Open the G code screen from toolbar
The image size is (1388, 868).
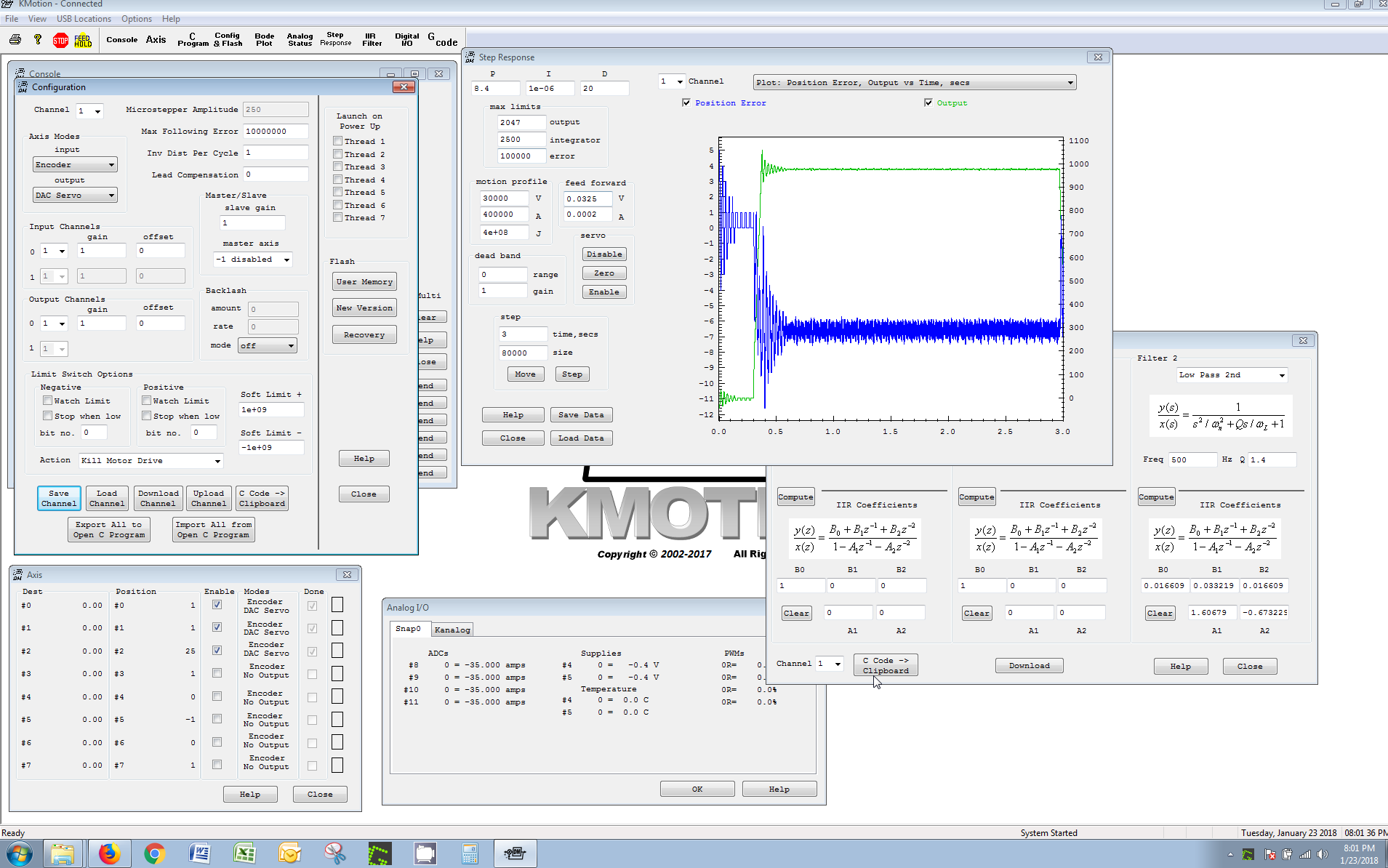tap(442, 40)
